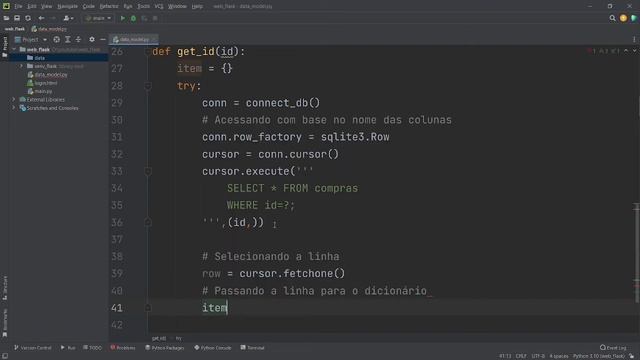Expand External Libraries node

pyautogui.click(x=13, y=100)
